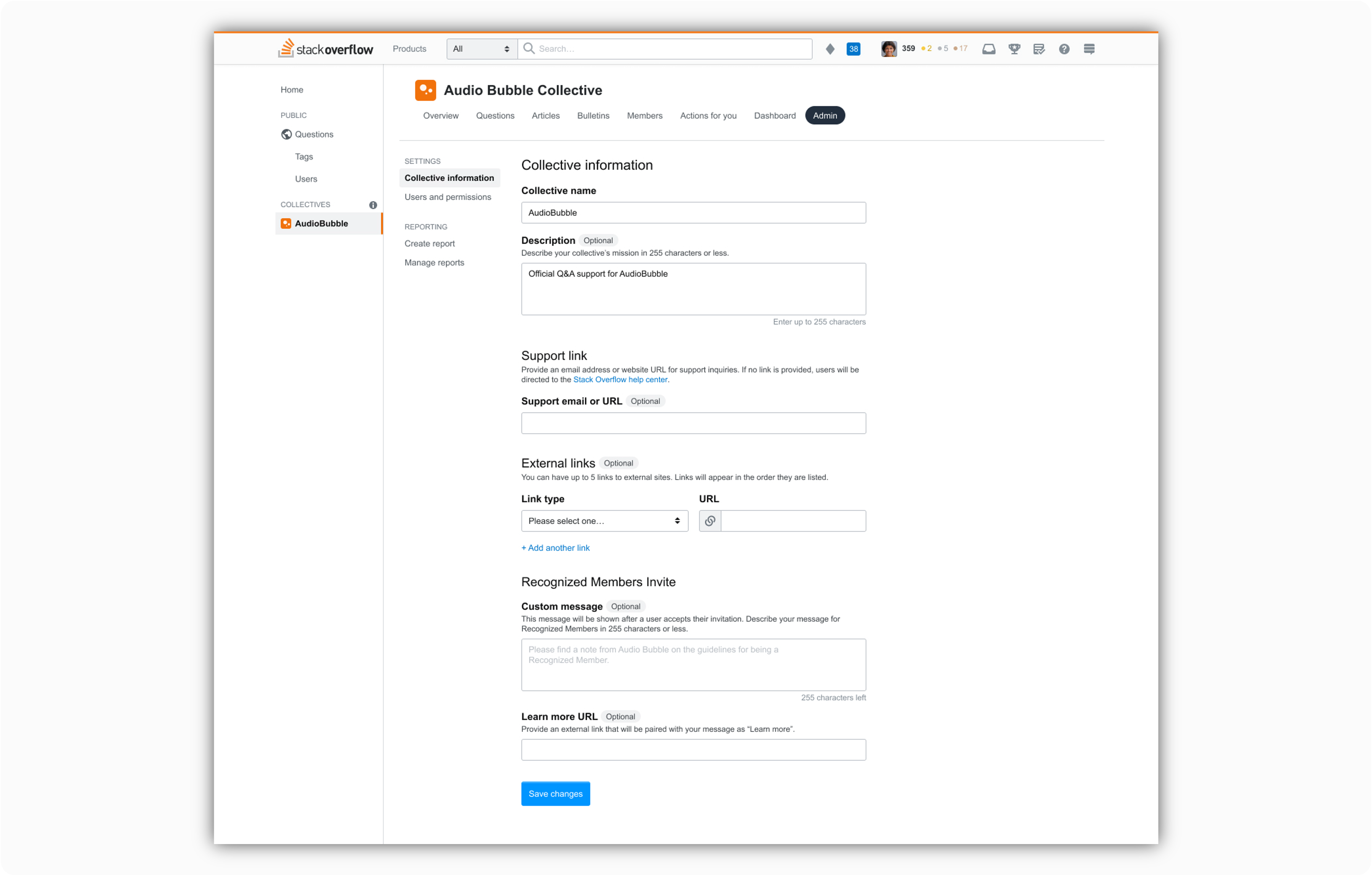Open Manage reports
1372x875 pixels.
point(434,263)
